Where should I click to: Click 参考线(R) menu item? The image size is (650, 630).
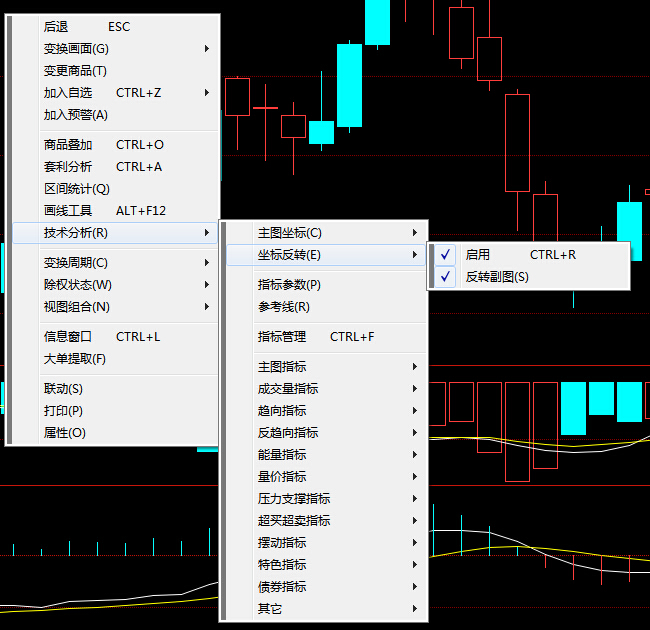pos(284,307)
